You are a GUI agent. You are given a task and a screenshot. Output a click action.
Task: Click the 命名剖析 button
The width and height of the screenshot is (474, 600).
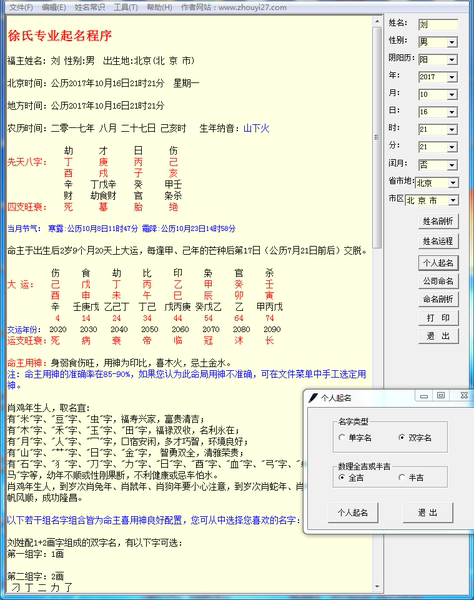pos(438,299)
